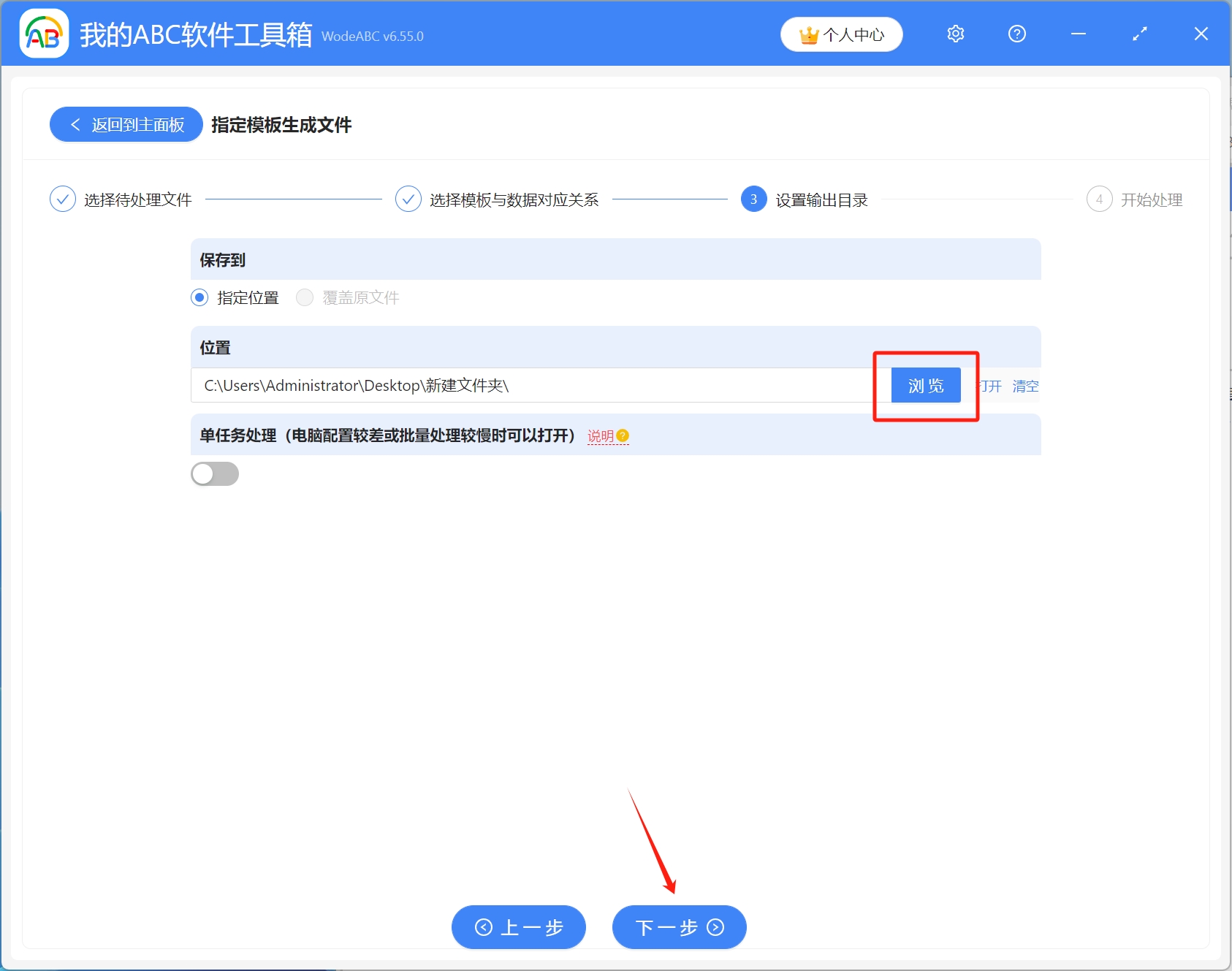Toggle fullscreen with the expand arrow icon
1232x971 pixels.
click(x=1139, y=34)
